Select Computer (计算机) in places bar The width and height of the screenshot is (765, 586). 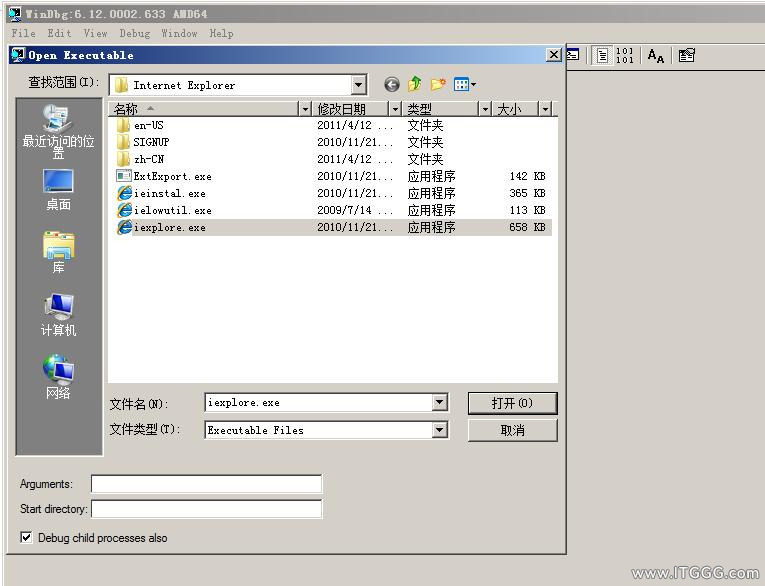pos(58,315)
